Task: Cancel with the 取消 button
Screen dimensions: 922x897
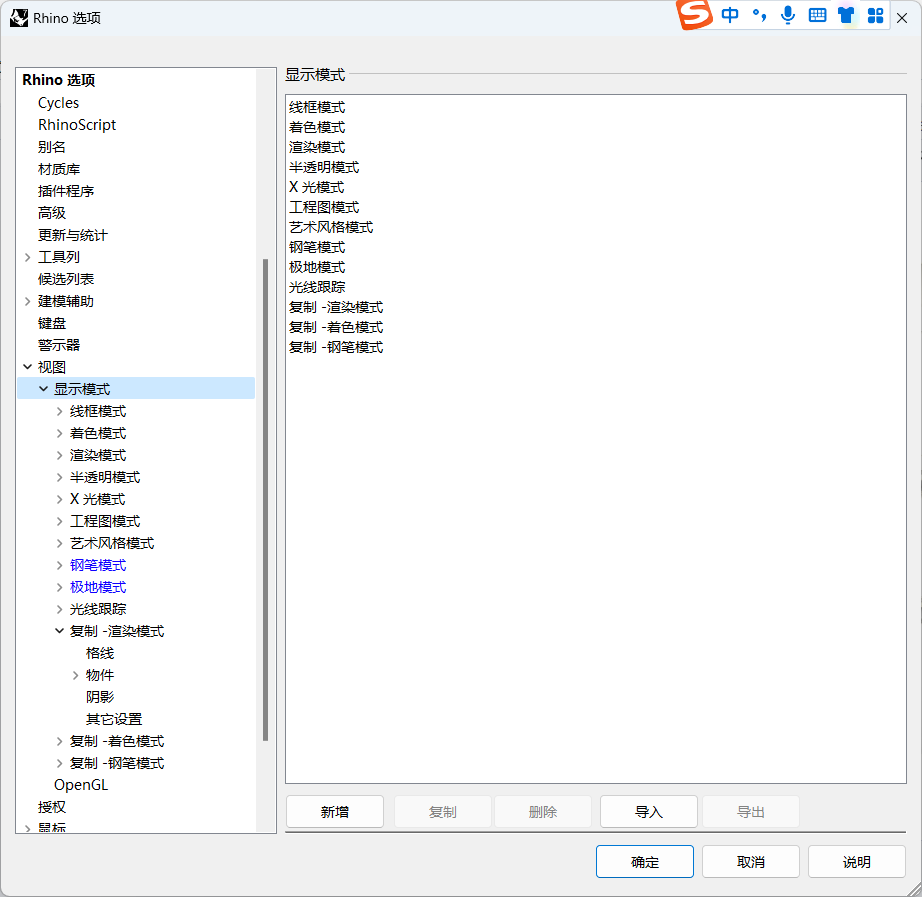Action: click(x=750, y=862)
